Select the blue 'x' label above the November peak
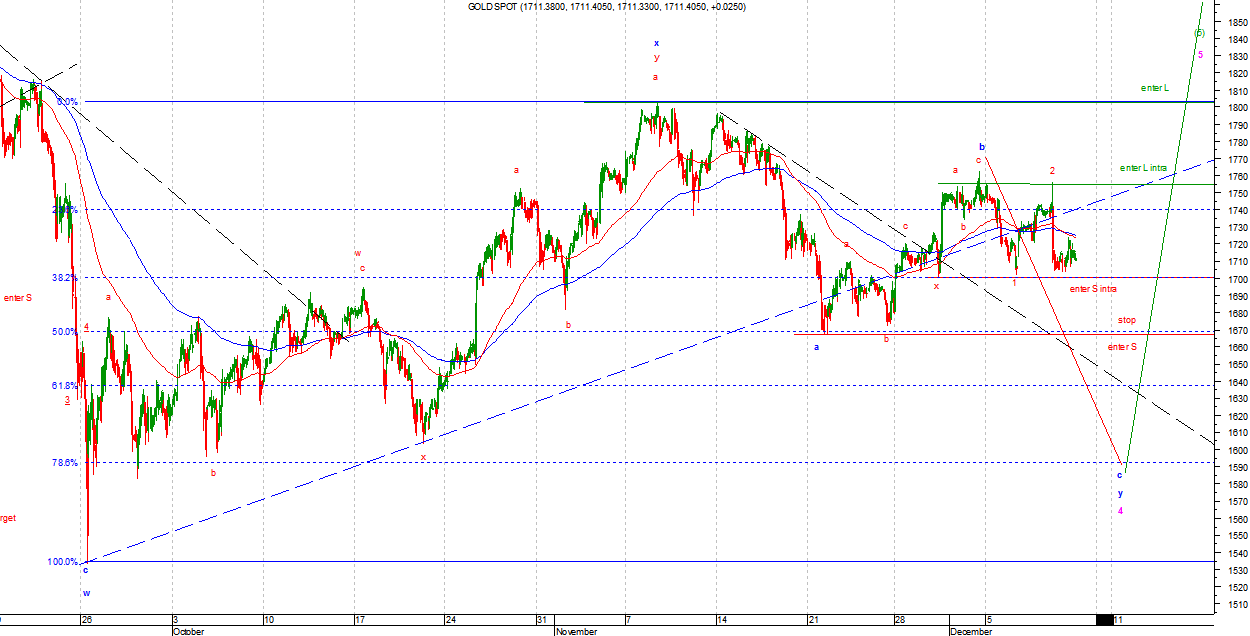Viewport: 1250px width, 636px height. point(656,43)
